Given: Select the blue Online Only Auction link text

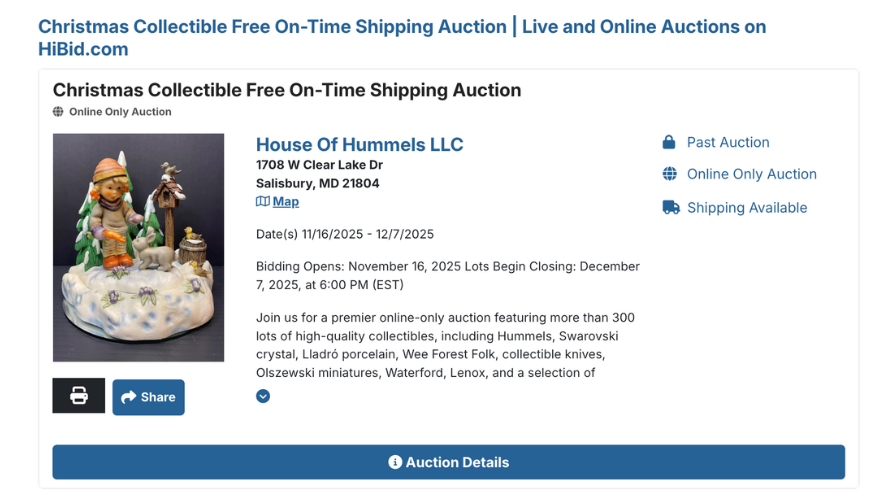Looking at the screenshot, I should [x=751, y=174].
